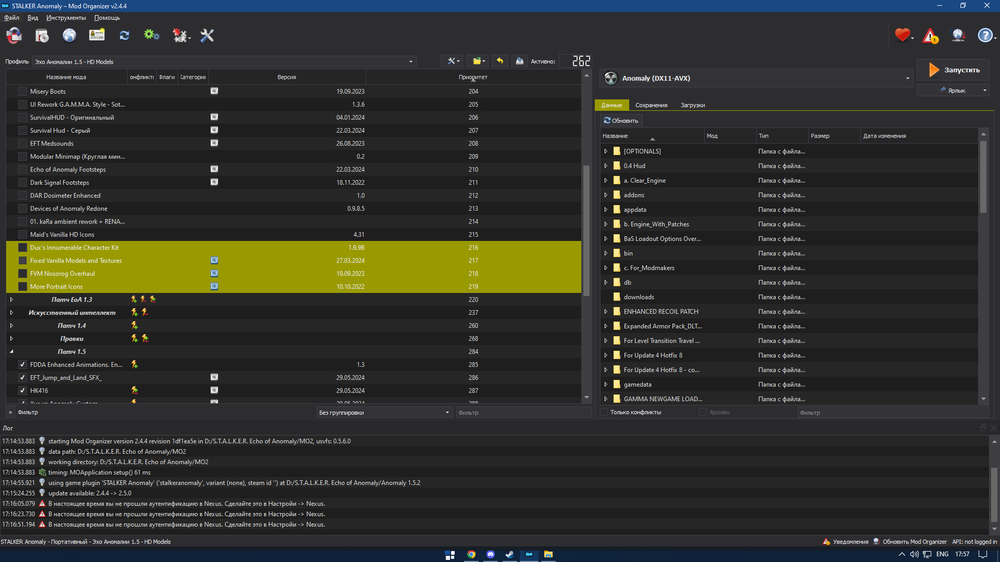Switch to the Сохранения tab
The width and height of the screenshot is (1000, 562).
(x=651, y=105)
